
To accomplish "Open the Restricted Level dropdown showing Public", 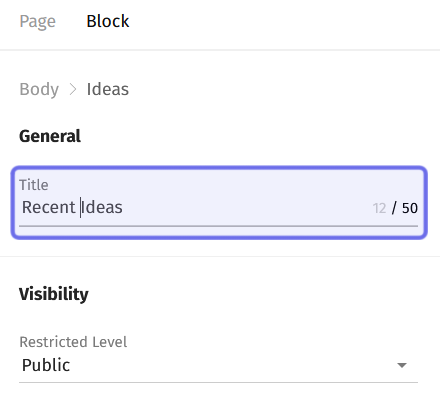I will [x=218, y=365].
